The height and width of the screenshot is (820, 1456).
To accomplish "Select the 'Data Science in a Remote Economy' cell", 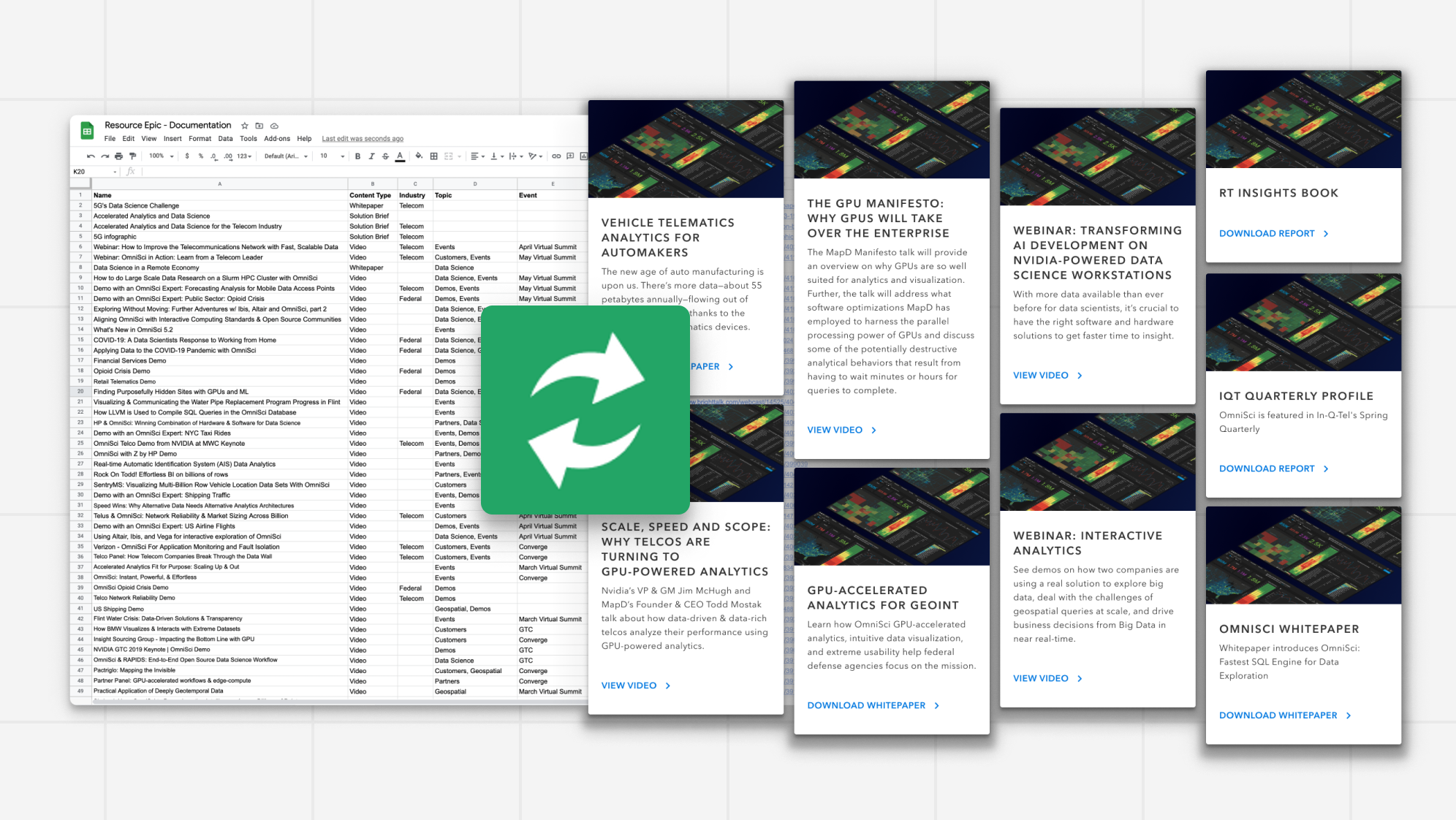I will [219, 267].
